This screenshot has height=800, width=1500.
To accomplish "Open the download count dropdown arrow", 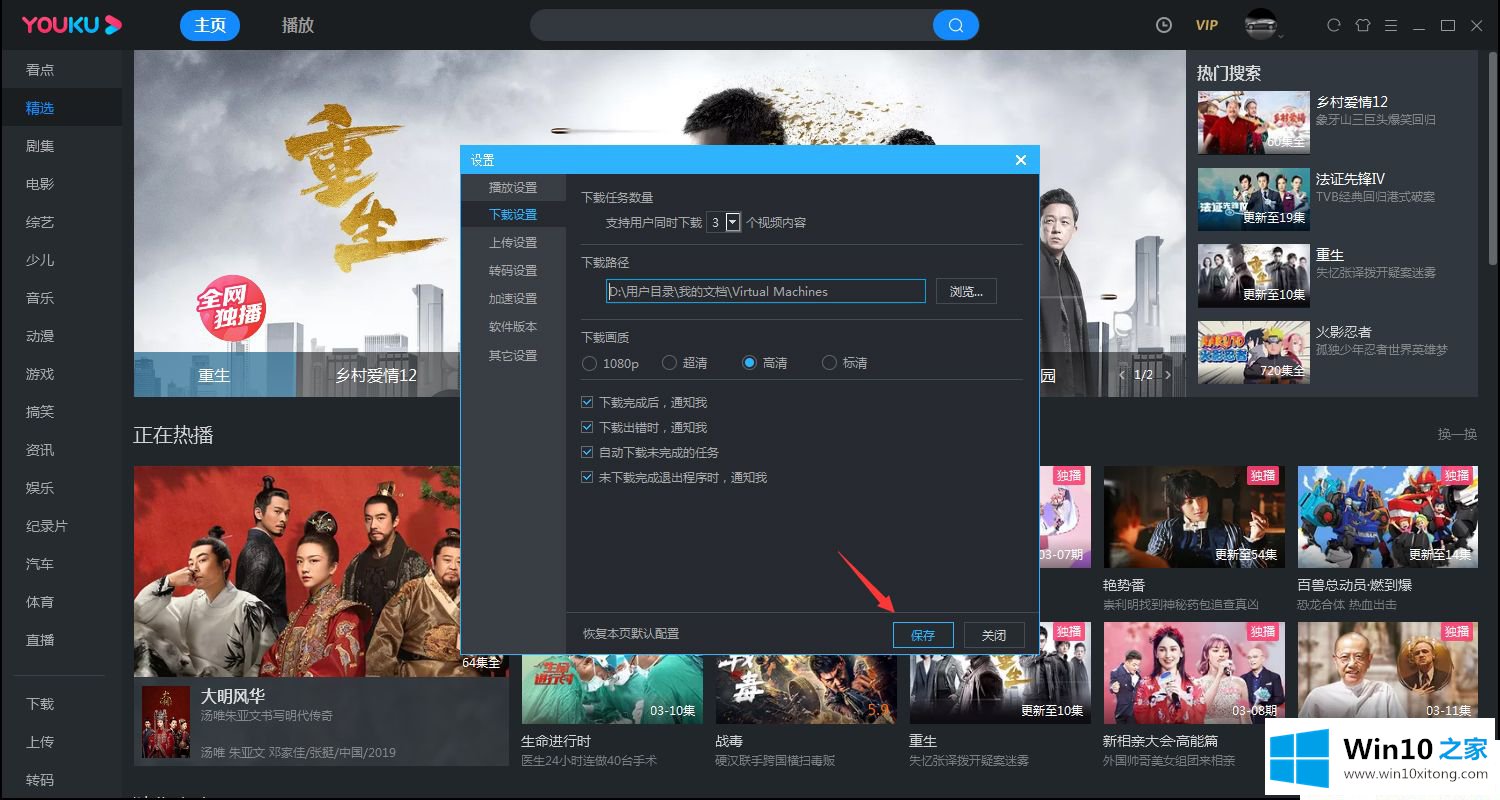I will tap(733, 222).
